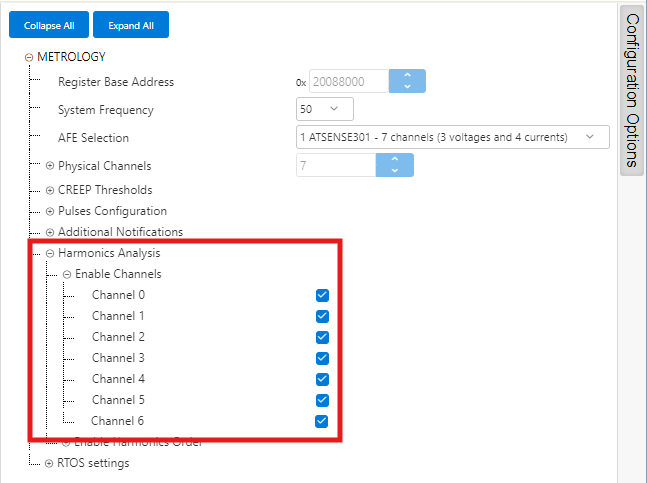Viewport: 647px width, 483px height.
Task: Click the Collapse All button
Action: point(49,25)
